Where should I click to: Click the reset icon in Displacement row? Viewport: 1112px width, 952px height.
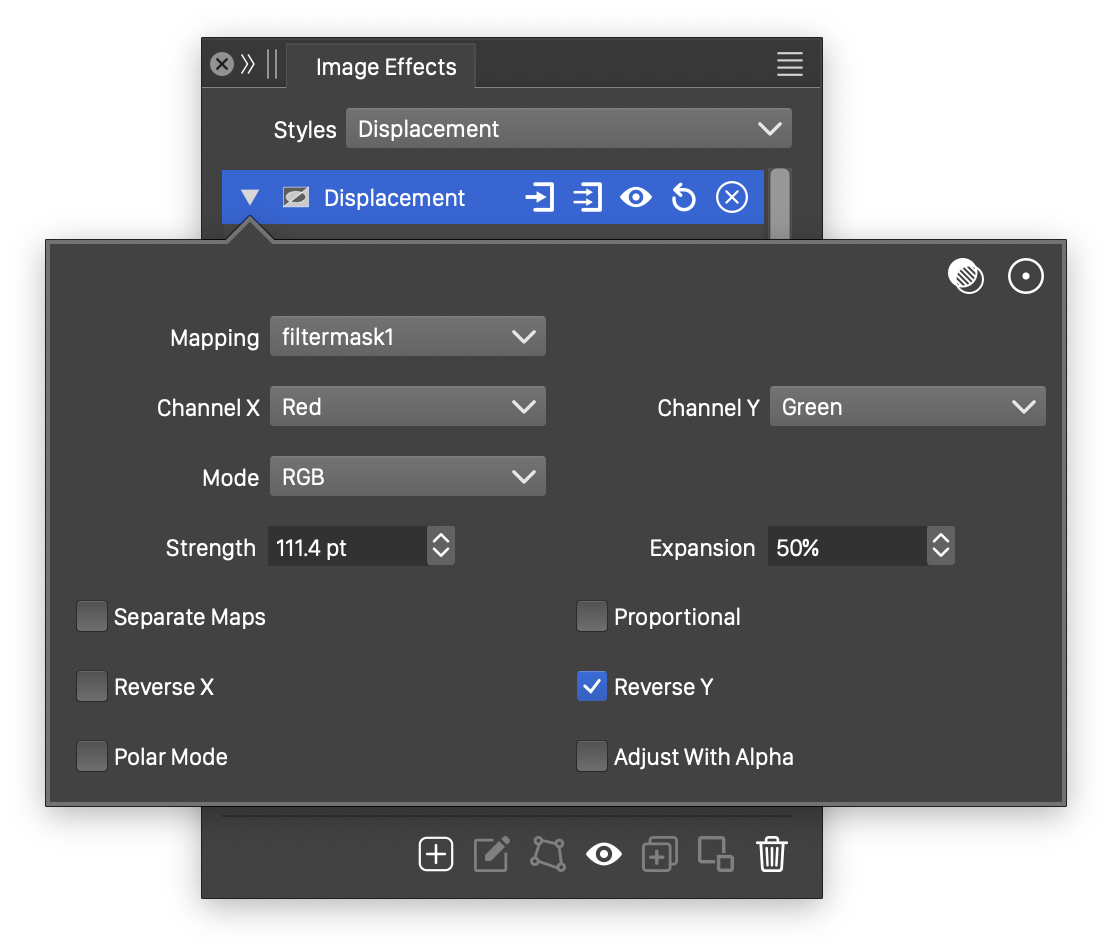tap(683, 198)
